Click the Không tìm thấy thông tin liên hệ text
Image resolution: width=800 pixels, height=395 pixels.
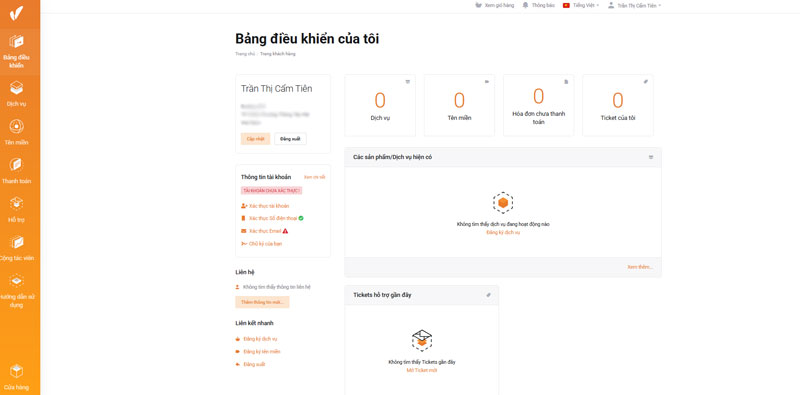277,287
